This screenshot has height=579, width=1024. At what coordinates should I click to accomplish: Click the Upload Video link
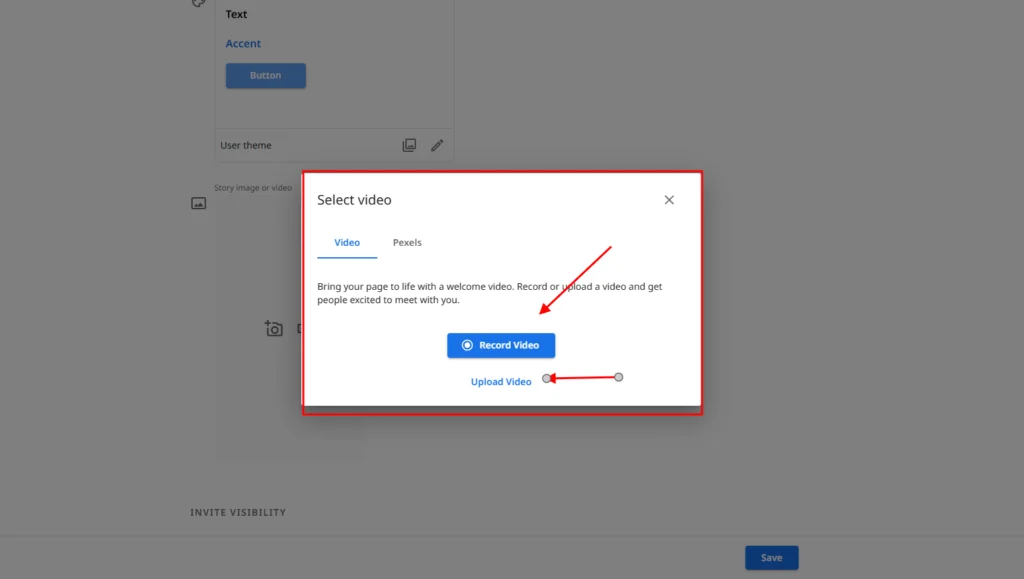(501, 382)
